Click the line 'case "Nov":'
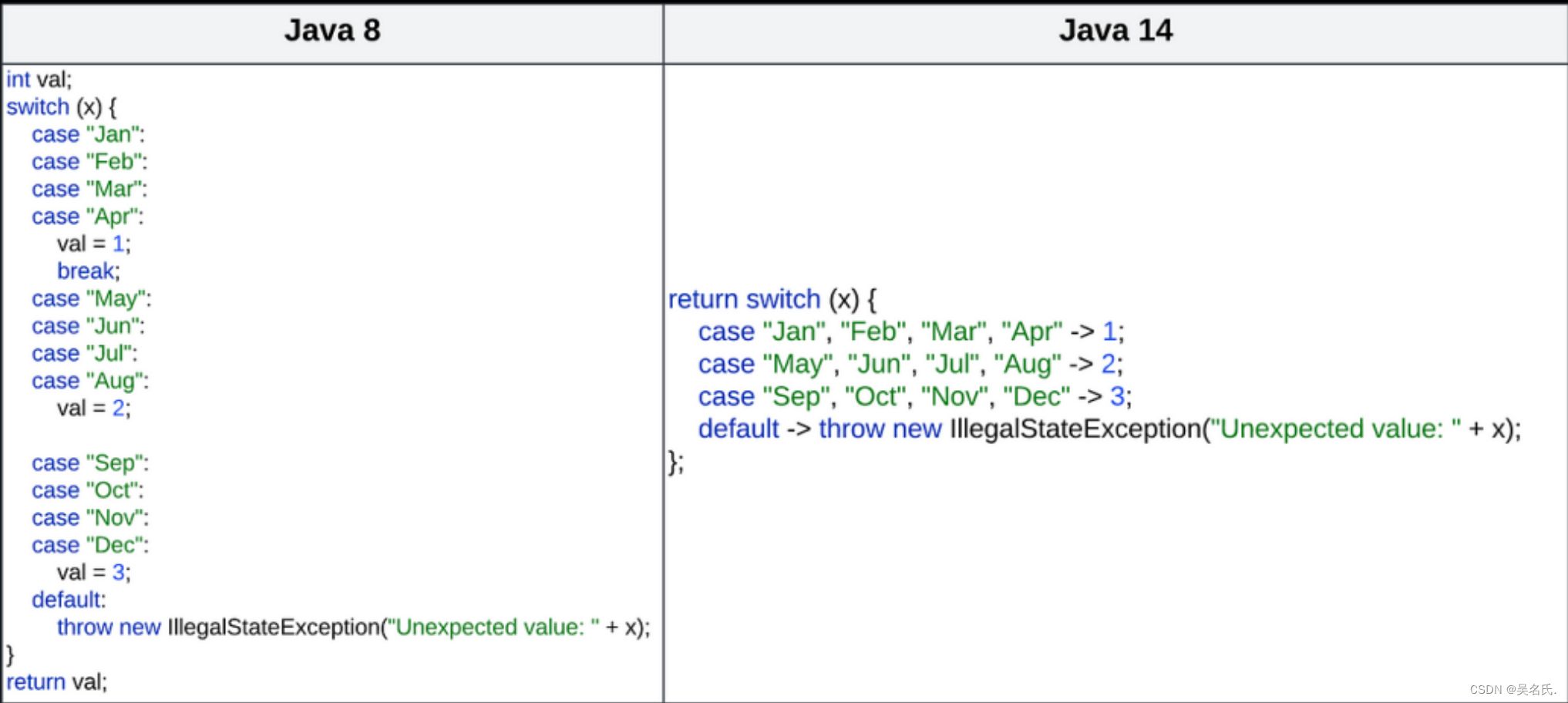Screen dimensions: 1568x703 tap(90, 517)
